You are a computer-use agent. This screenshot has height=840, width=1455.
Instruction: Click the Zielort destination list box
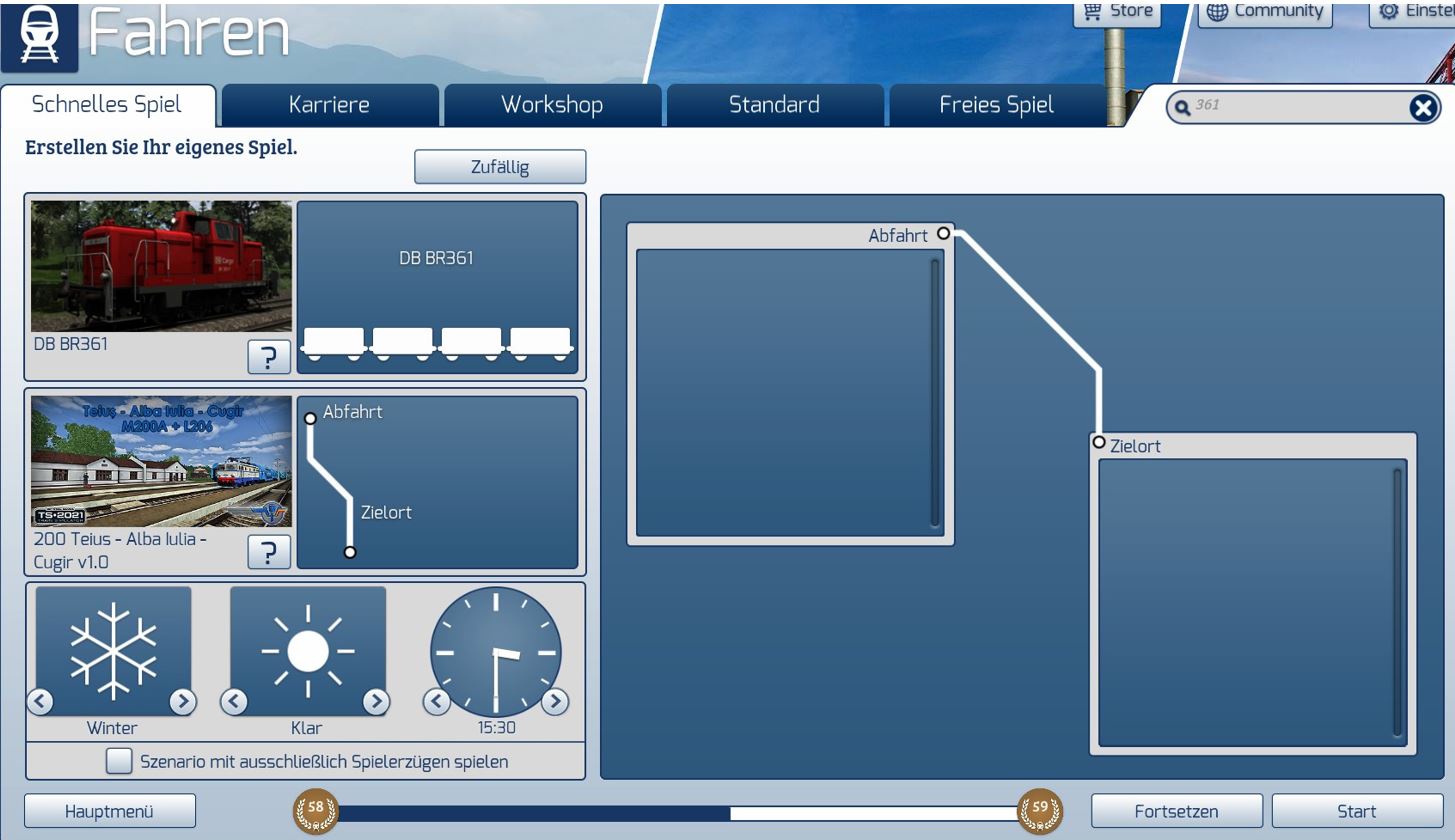tap(1252, 603)
